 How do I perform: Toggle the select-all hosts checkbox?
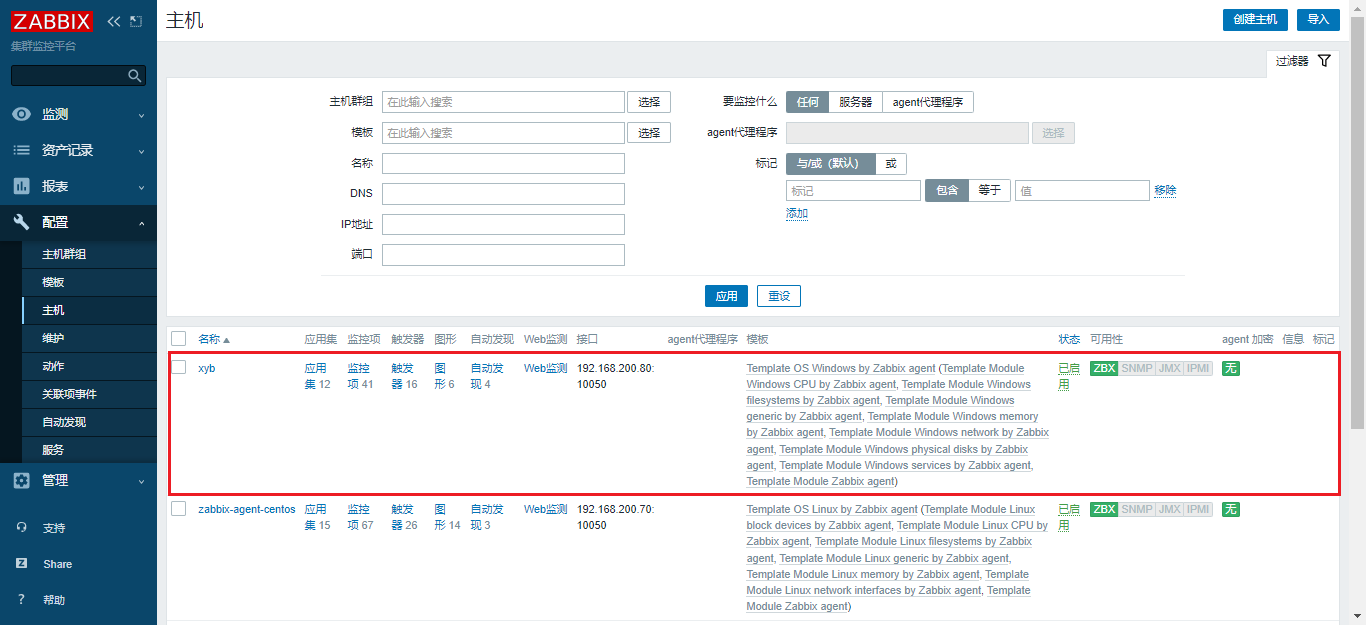pos(179,339)
